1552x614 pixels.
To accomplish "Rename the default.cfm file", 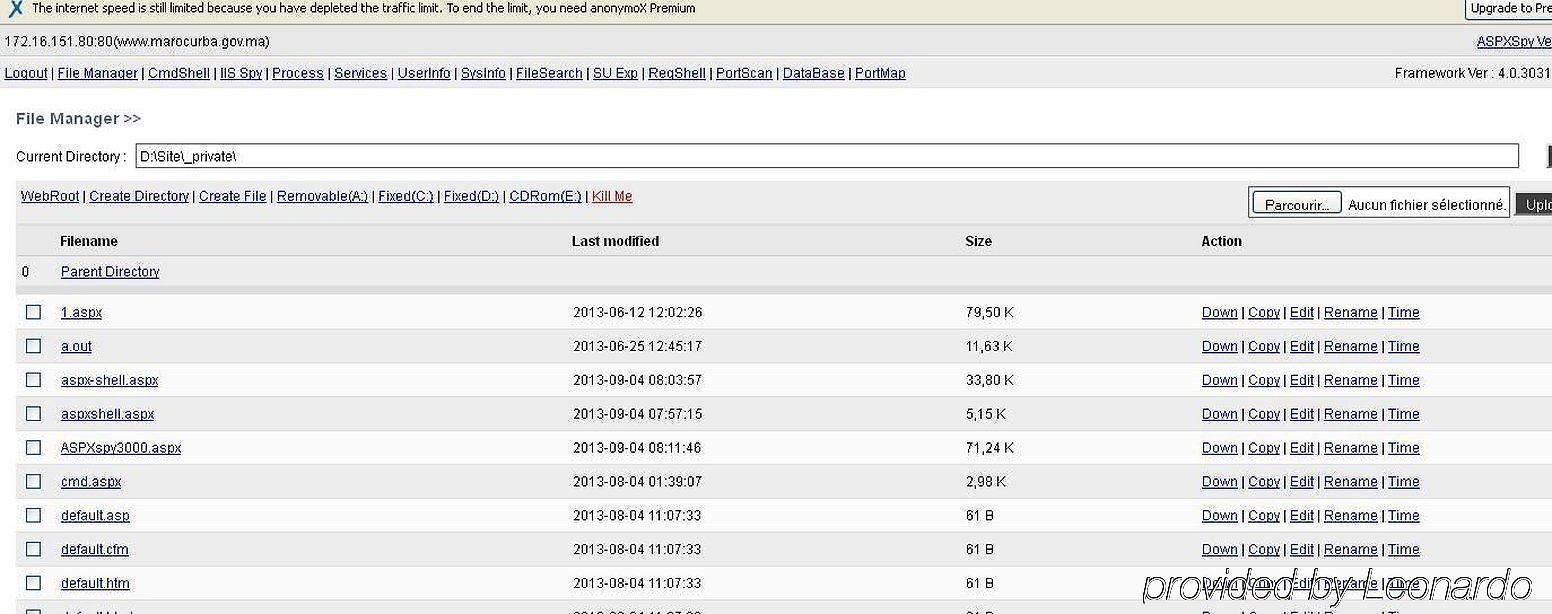I will point(1350,549).
